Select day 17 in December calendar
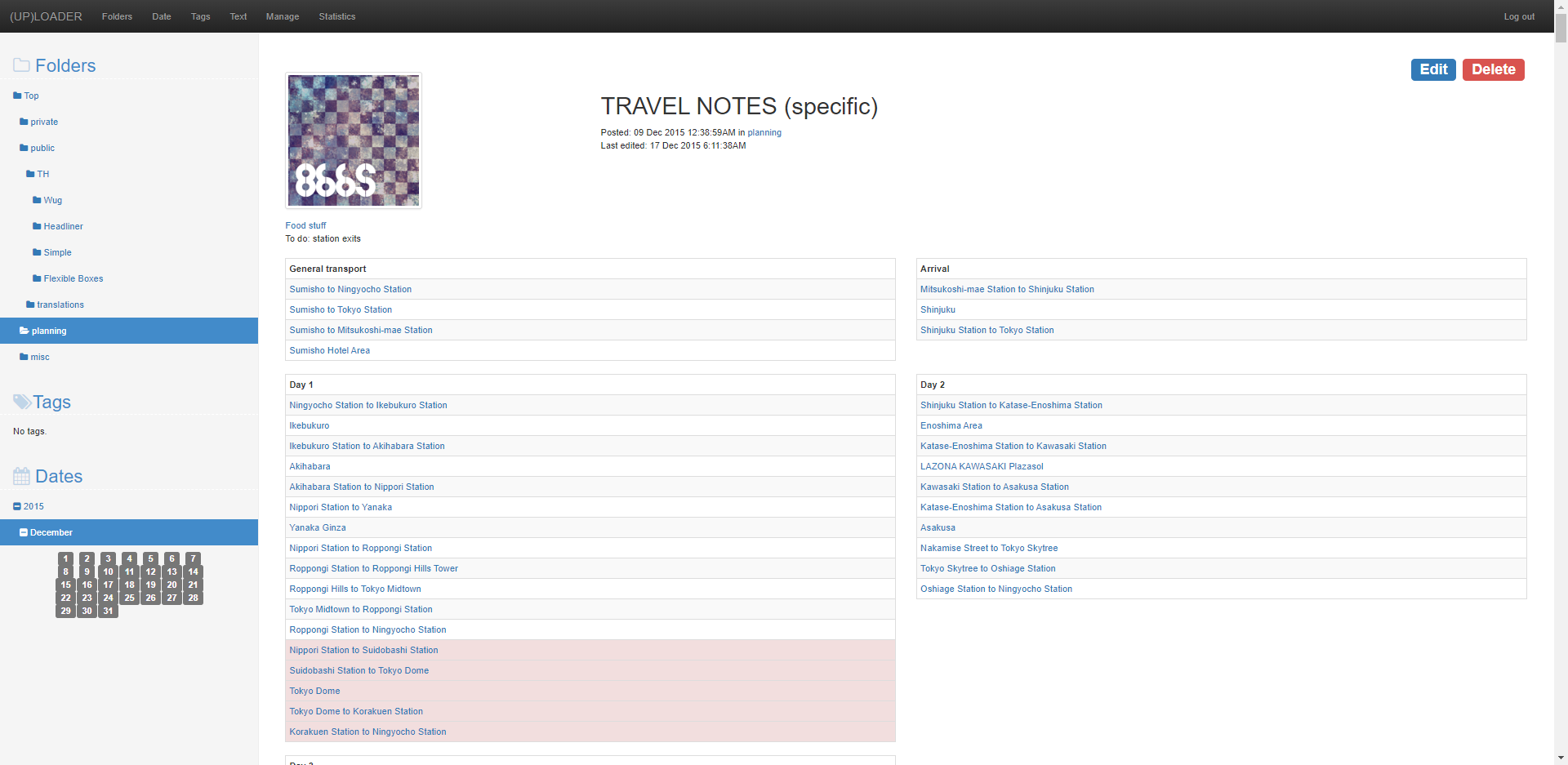Image resolution: width=1568 pixels, height=765 pixels. pos(108,585)
